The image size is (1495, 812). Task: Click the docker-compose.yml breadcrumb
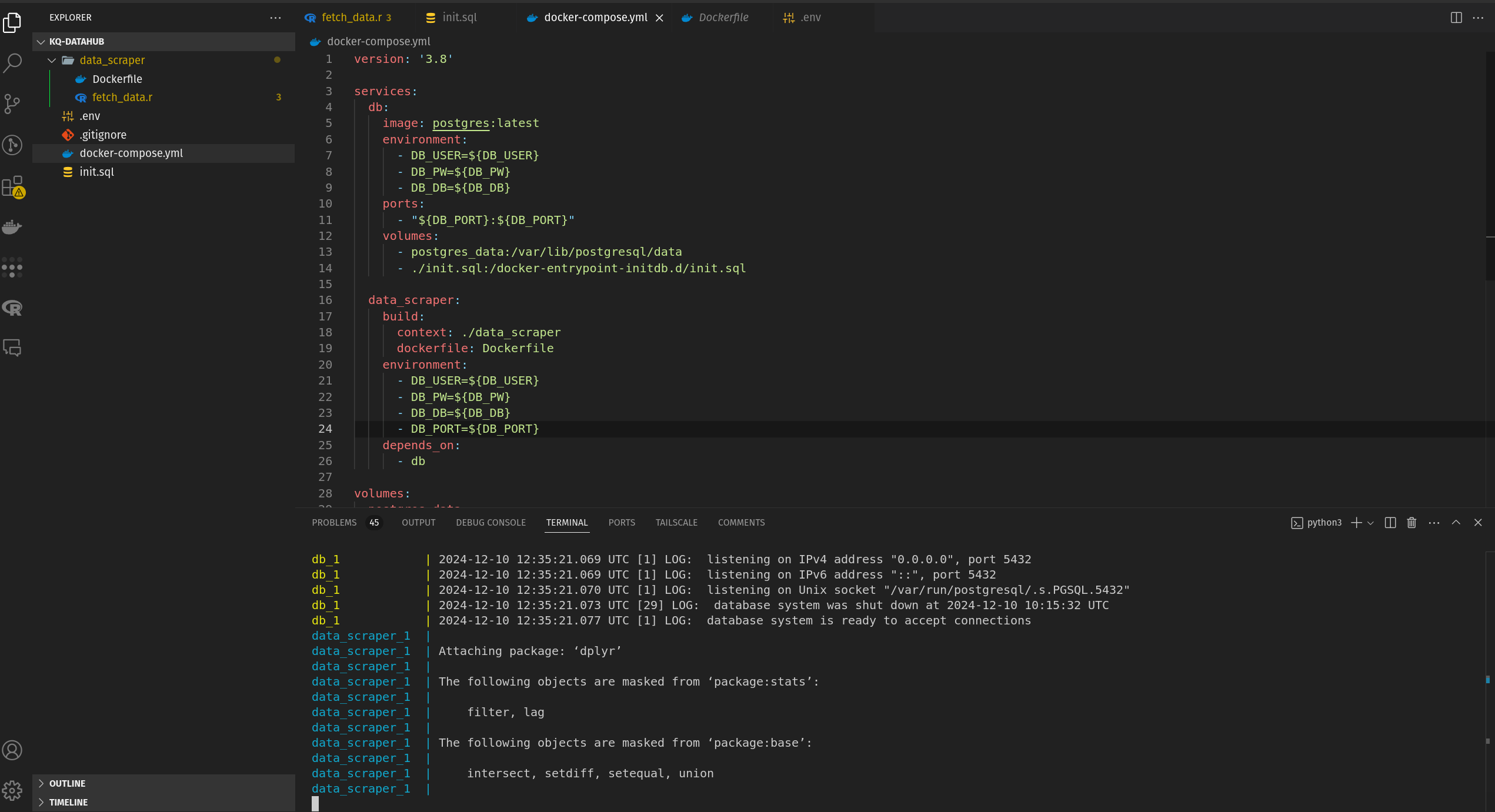pyautogui.click(x=378, y=41)
